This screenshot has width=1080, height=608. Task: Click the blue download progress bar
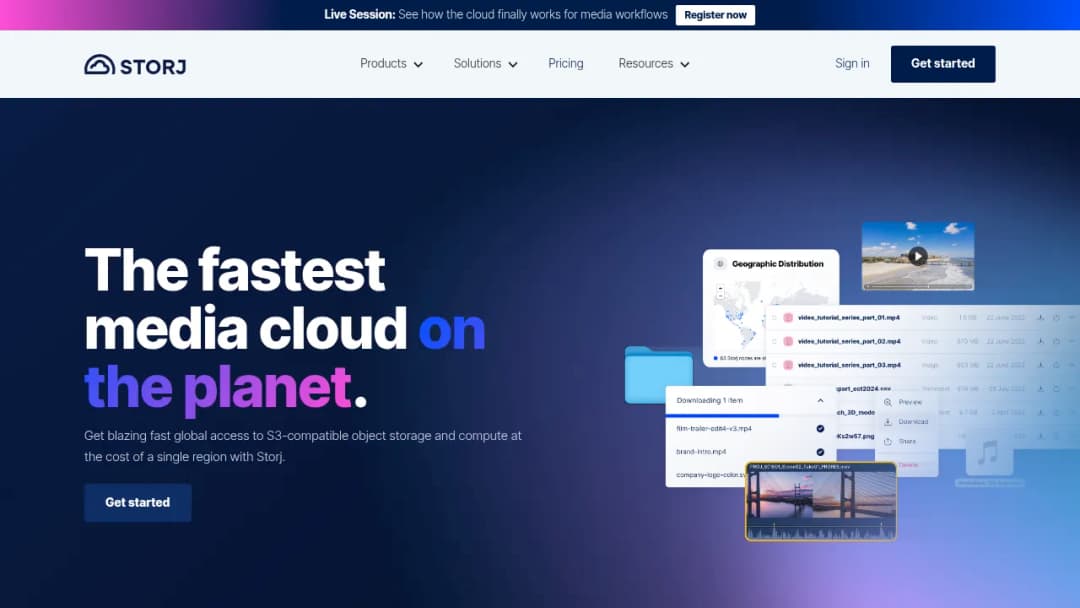pos(722,415)
